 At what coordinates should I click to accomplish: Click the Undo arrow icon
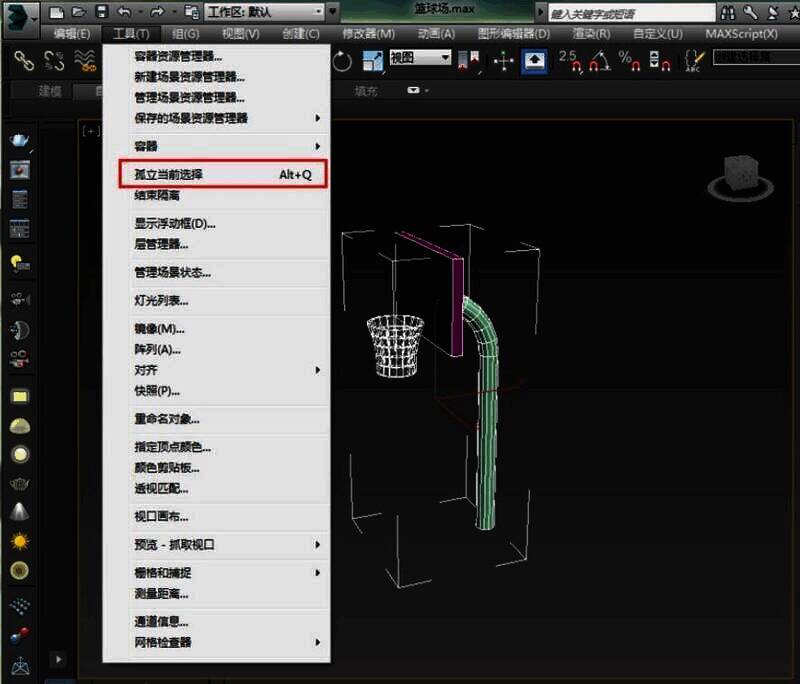coord(123,12)
